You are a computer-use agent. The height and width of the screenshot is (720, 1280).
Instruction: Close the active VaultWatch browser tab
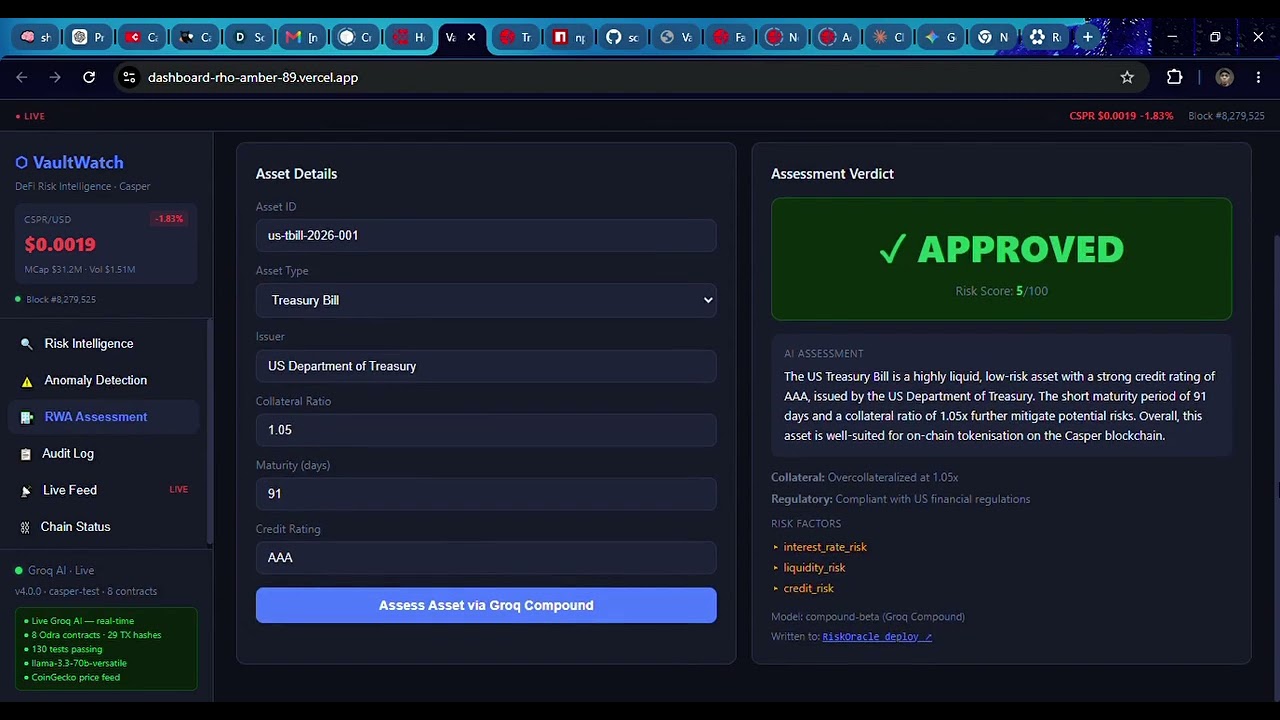(x=471, y=37)
